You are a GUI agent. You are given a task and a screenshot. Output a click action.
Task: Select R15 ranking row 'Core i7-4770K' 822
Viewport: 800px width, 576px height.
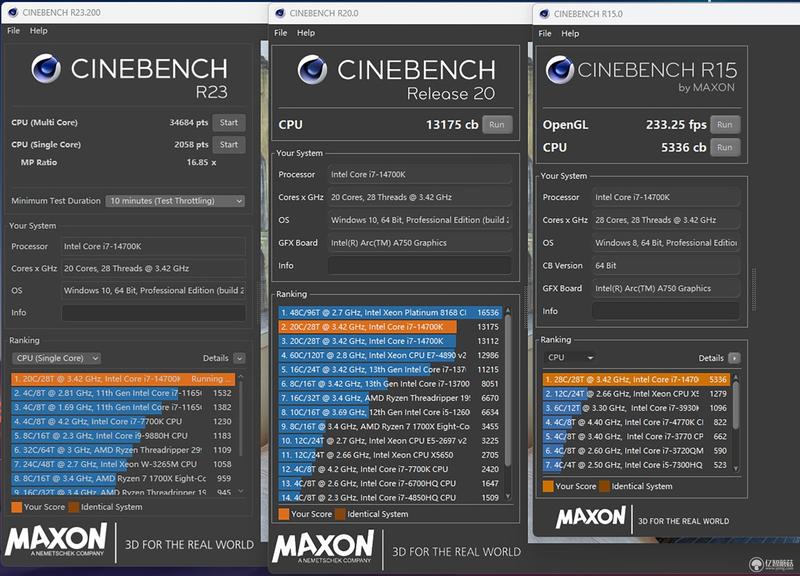[637, 422]
